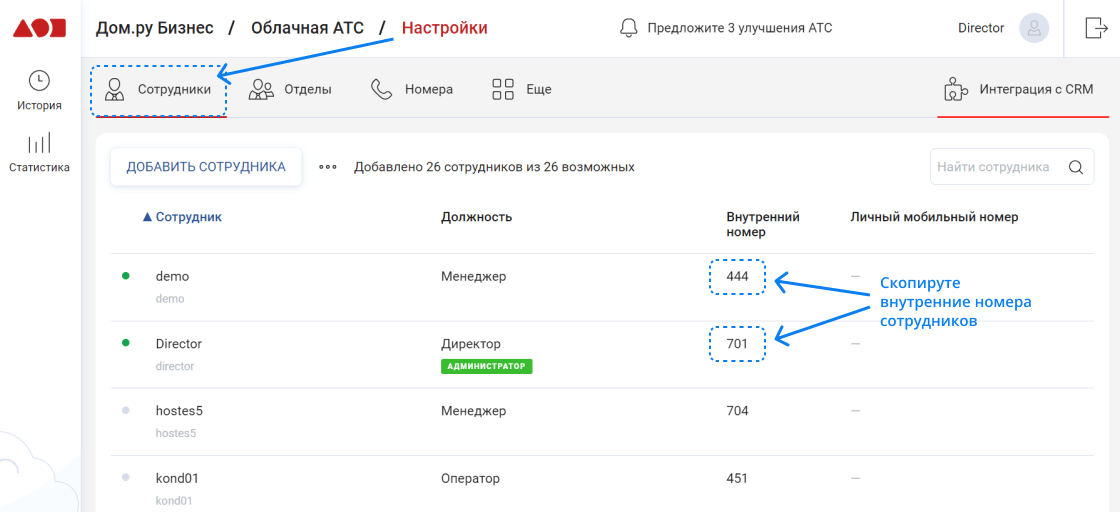1120x512 pixels.
Task: Click the Дом.ру Бизнес breadcrumb
Action: pyautogui.click(x=154, y=28)
